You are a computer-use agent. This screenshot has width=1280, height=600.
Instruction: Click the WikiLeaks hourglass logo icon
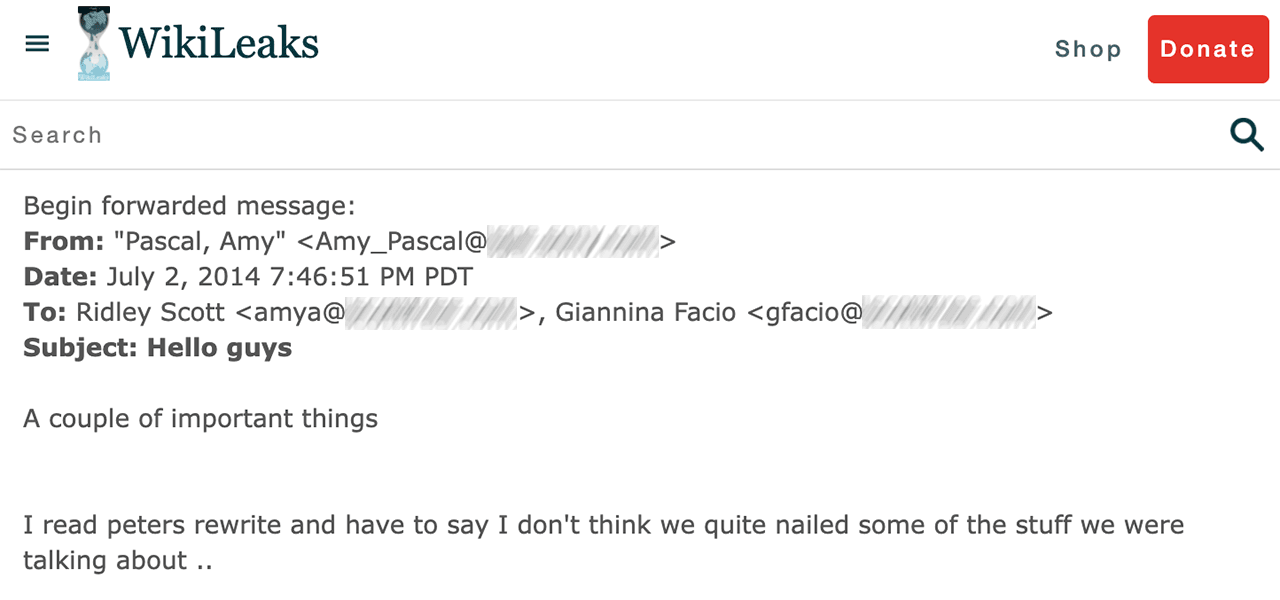point(95,44)
